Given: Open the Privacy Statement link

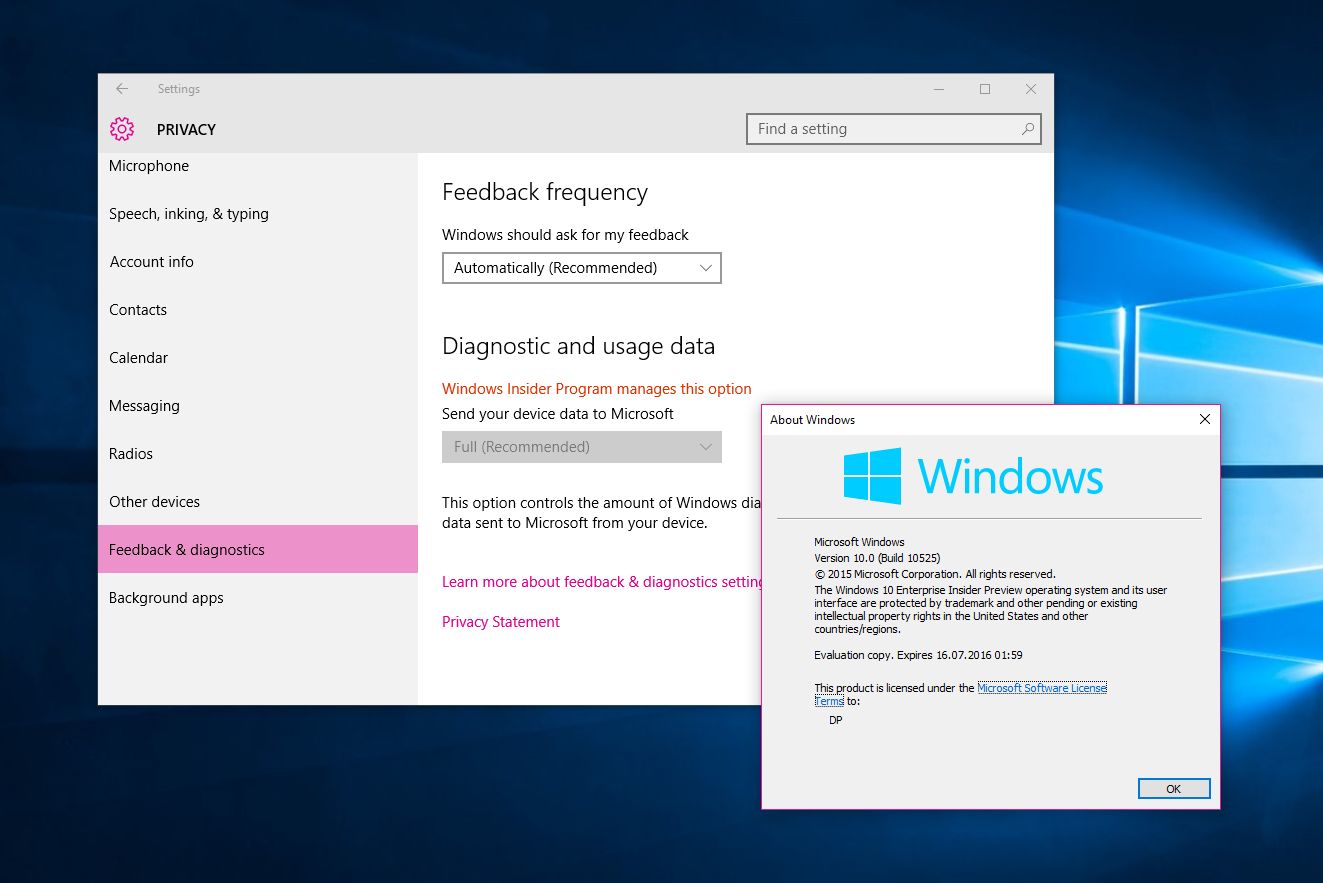Looking at the screenshot, I should (501, 622).
